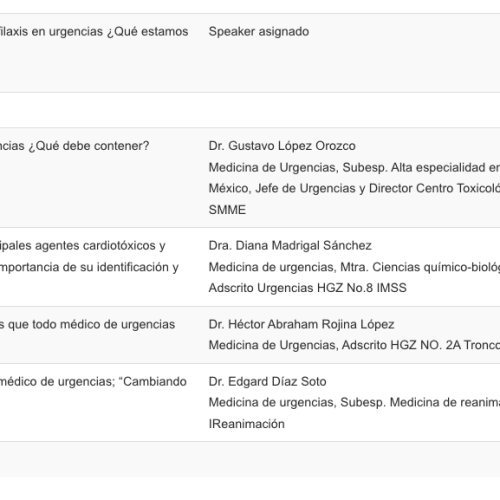Click the SMME affiliation text

[x=227, y=210]
